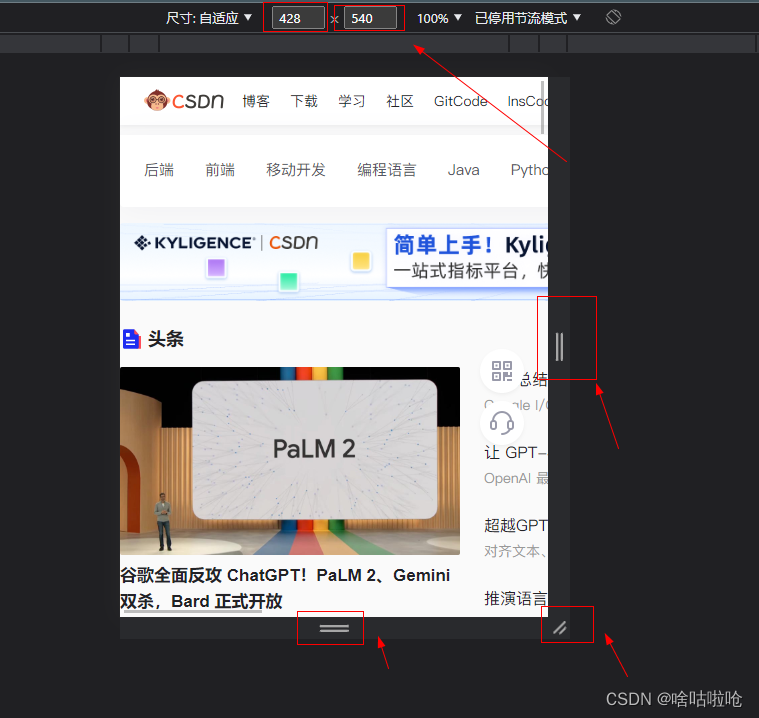Open the PaLM 2 headline image

[x=290, y=461]
